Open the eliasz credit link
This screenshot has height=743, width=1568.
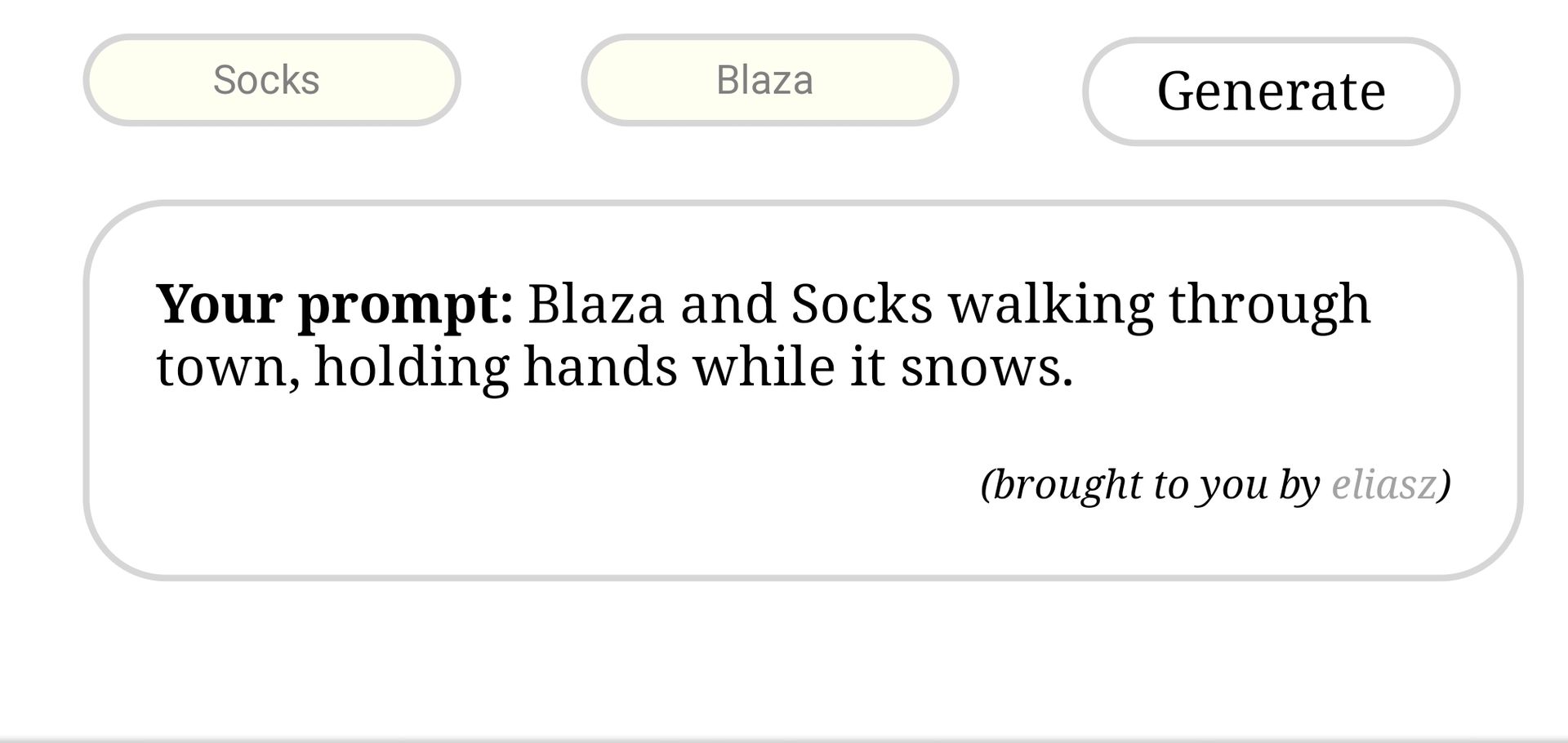1384,484
